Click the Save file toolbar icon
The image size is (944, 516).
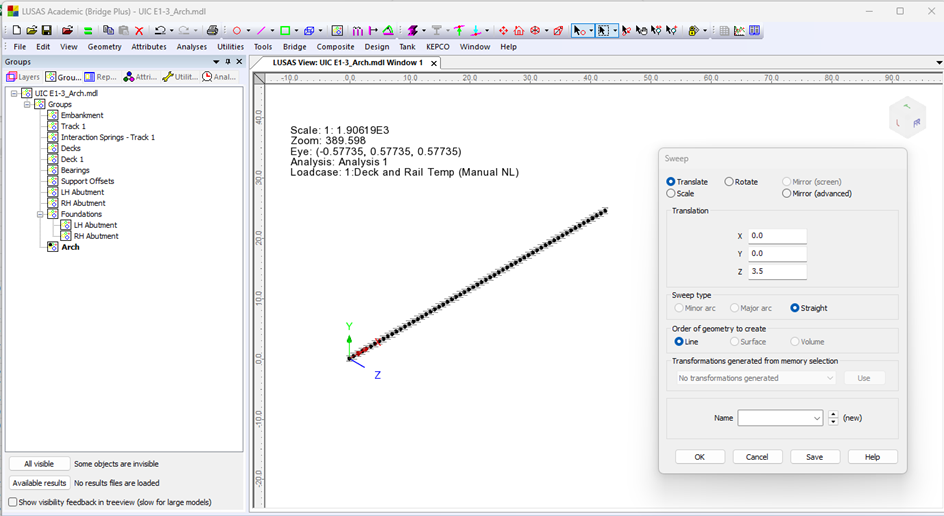46,31
